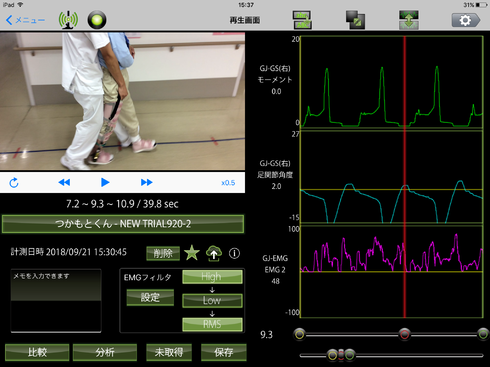Select the red current-position slider handle
Screen dimensions: 490x367
coord(404,334)
